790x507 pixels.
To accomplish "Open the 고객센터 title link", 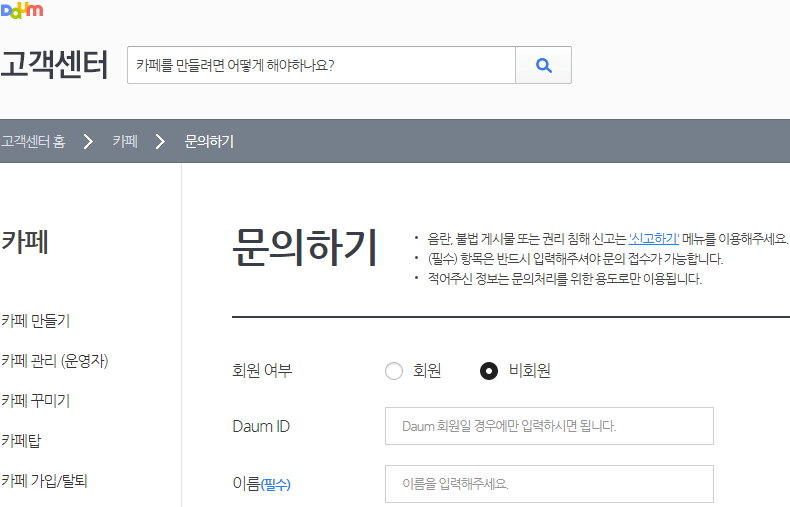I will [54, 65].
